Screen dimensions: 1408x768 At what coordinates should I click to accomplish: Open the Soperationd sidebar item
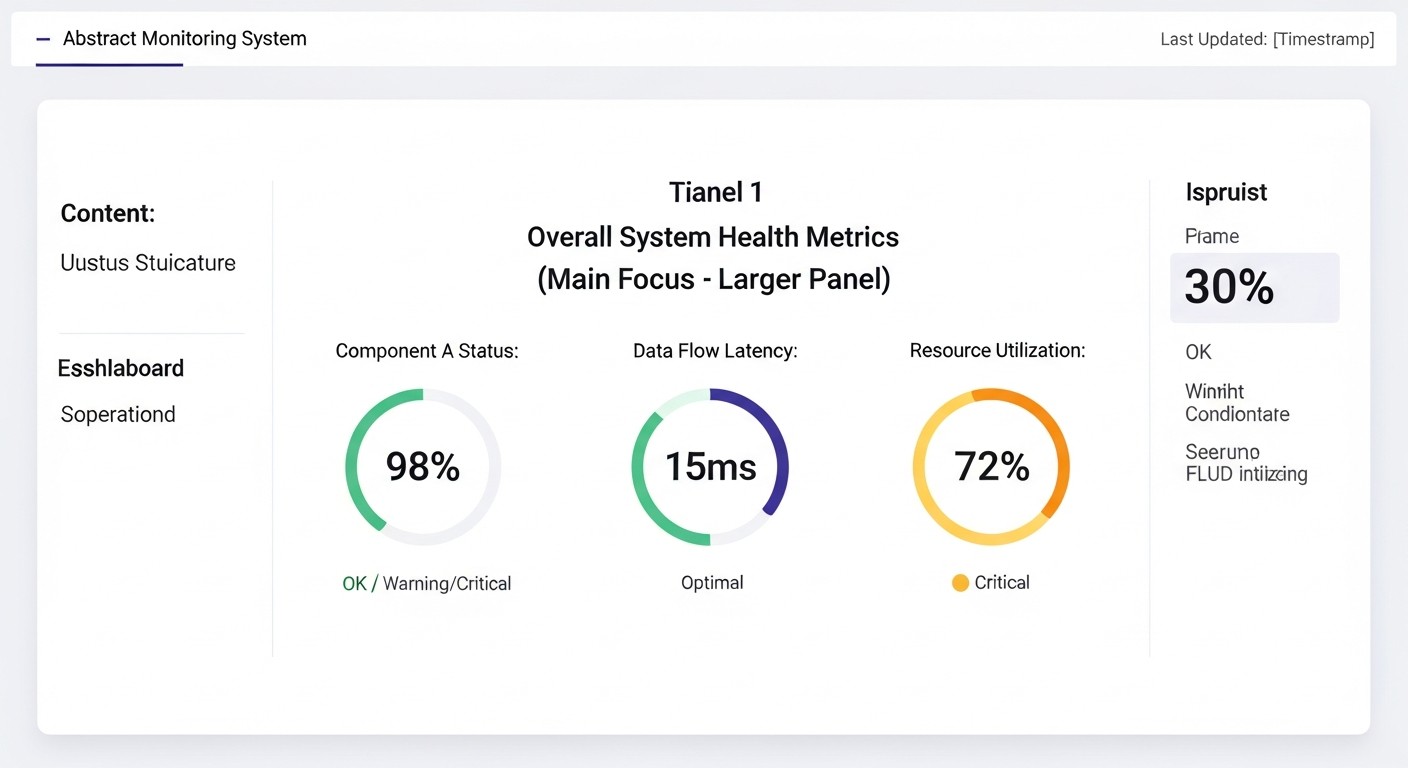118,414
